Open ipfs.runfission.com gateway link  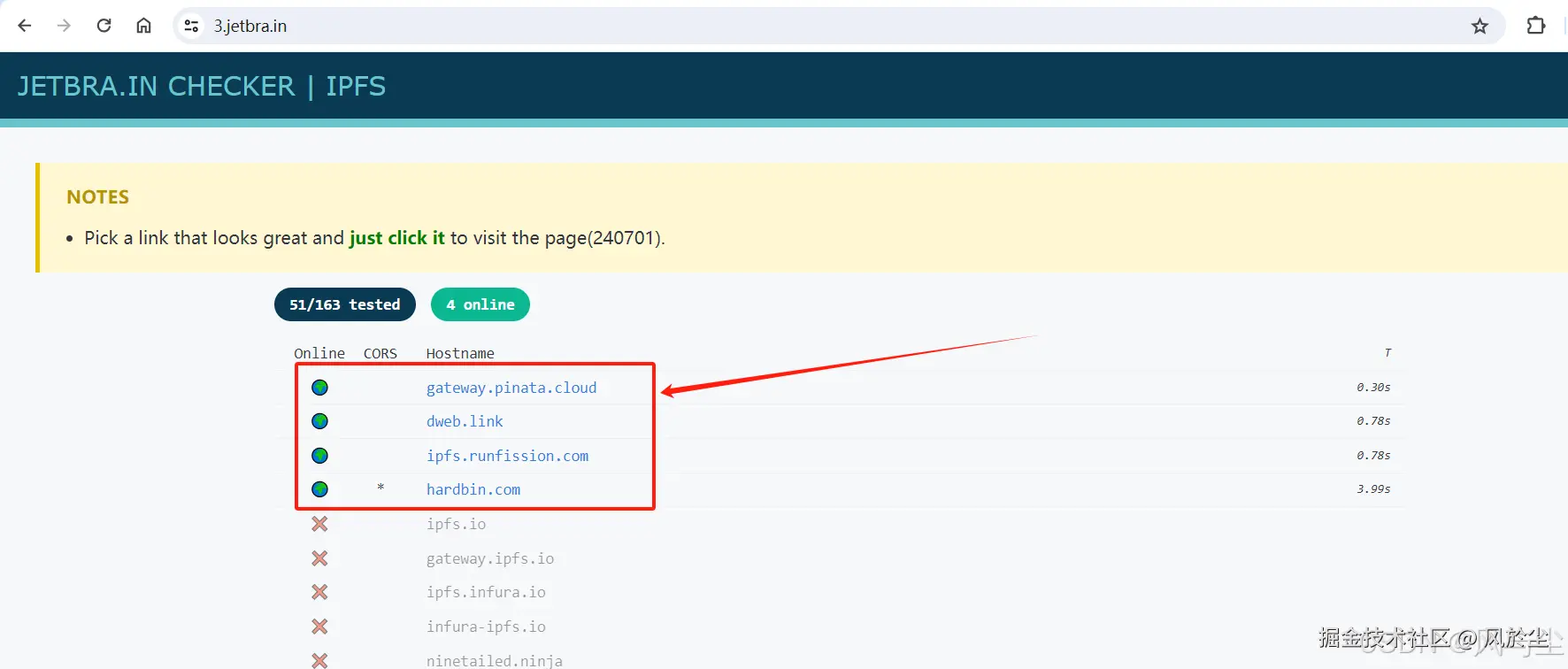click(507, 456)
